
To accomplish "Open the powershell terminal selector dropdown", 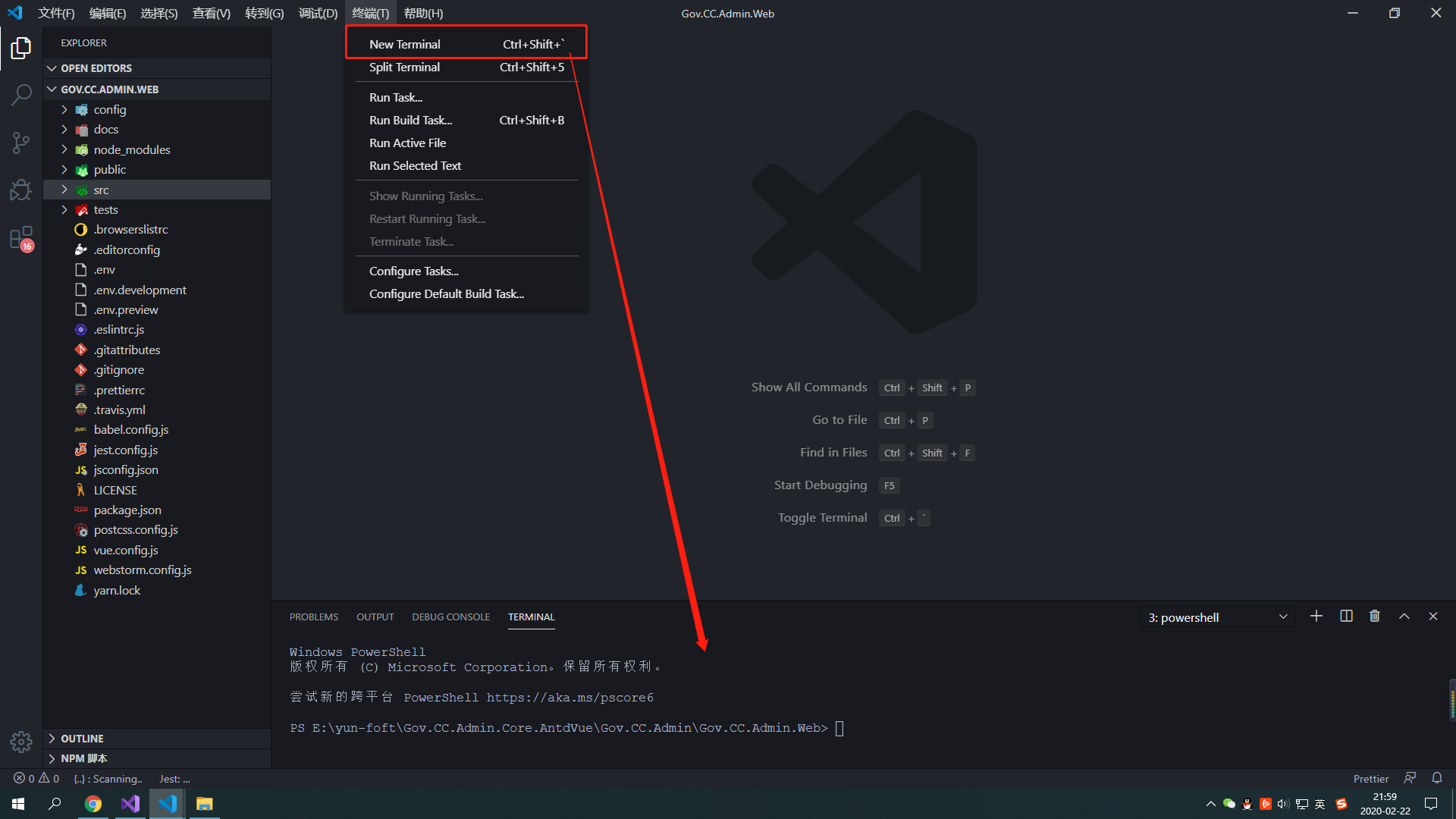I will (1217, 617).
